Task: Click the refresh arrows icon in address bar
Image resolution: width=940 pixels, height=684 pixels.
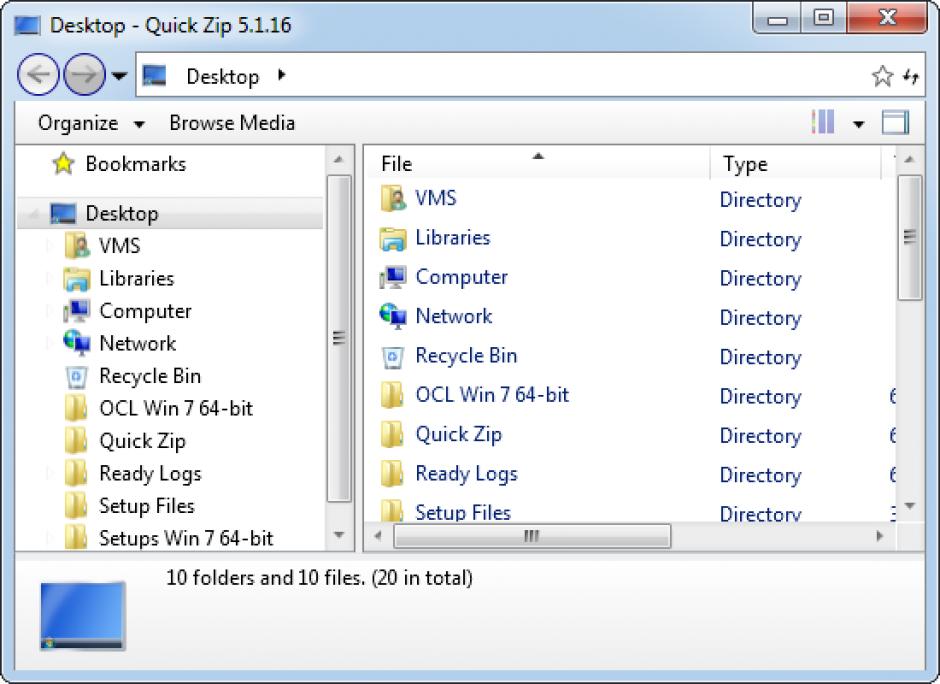Action: 911,76
